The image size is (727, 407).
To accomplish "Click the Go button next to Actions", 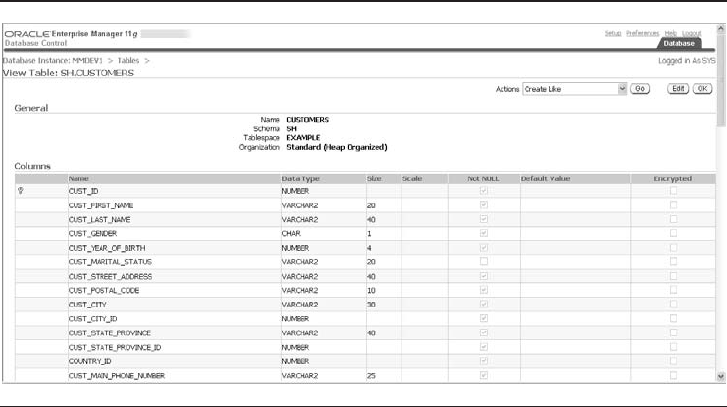I will pyautogui.click(x=640, y=89).
